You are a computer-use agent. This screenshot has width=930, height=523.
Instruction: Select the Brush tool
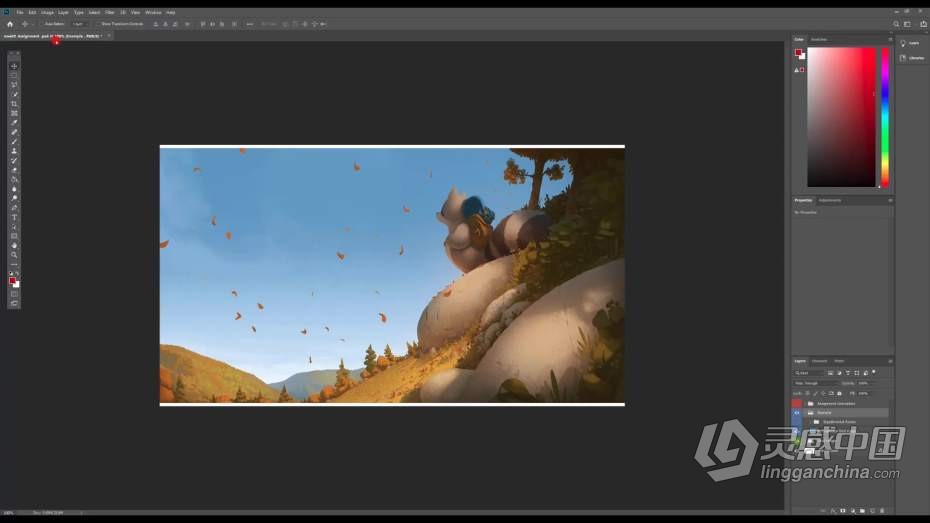tap(14, 142)
